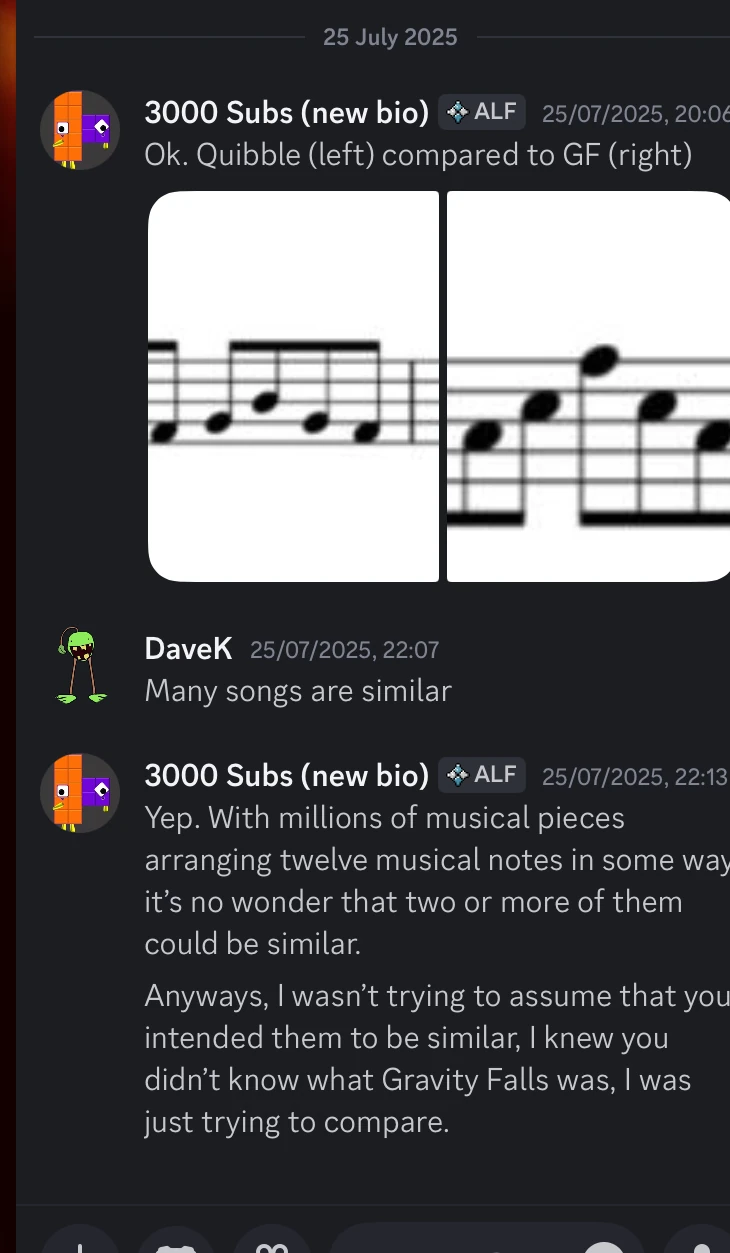Screen dimensions: 730x1253
Task: Tap the 25 July 2025 date divider
Action: pos(390,37)
